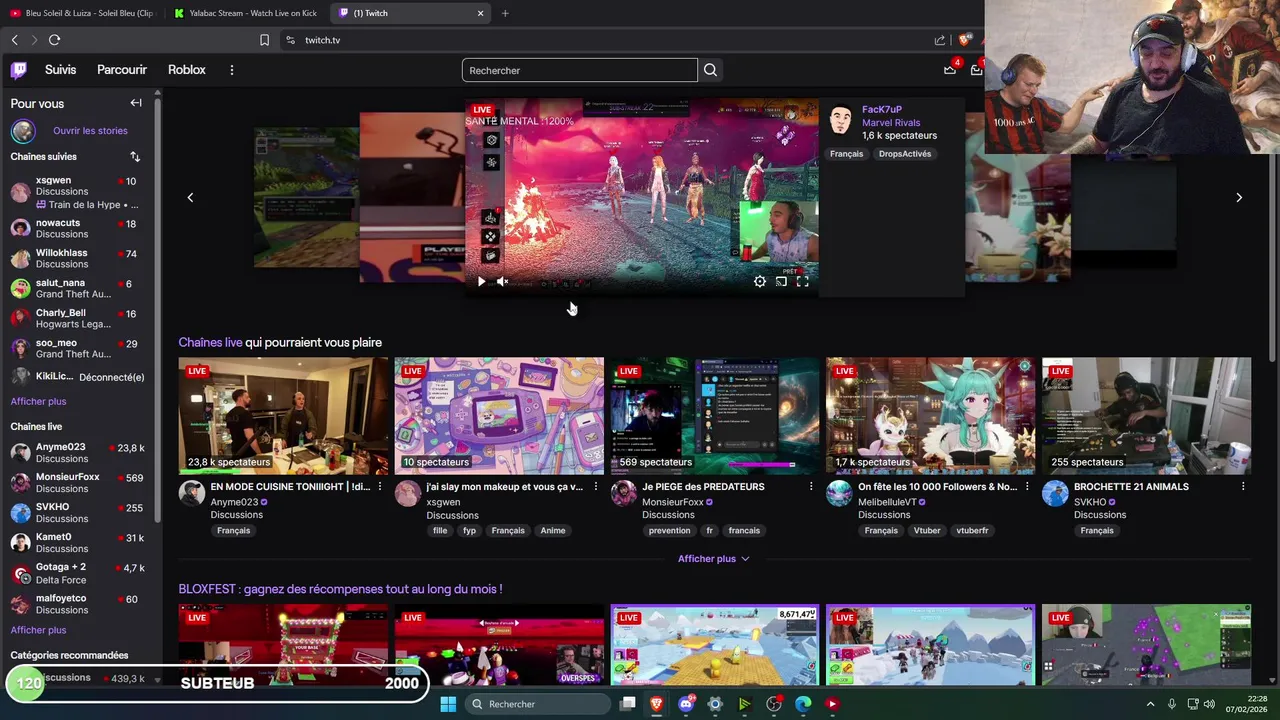Open Microsoft Edge from taskbar

click(x=803, y=704)
